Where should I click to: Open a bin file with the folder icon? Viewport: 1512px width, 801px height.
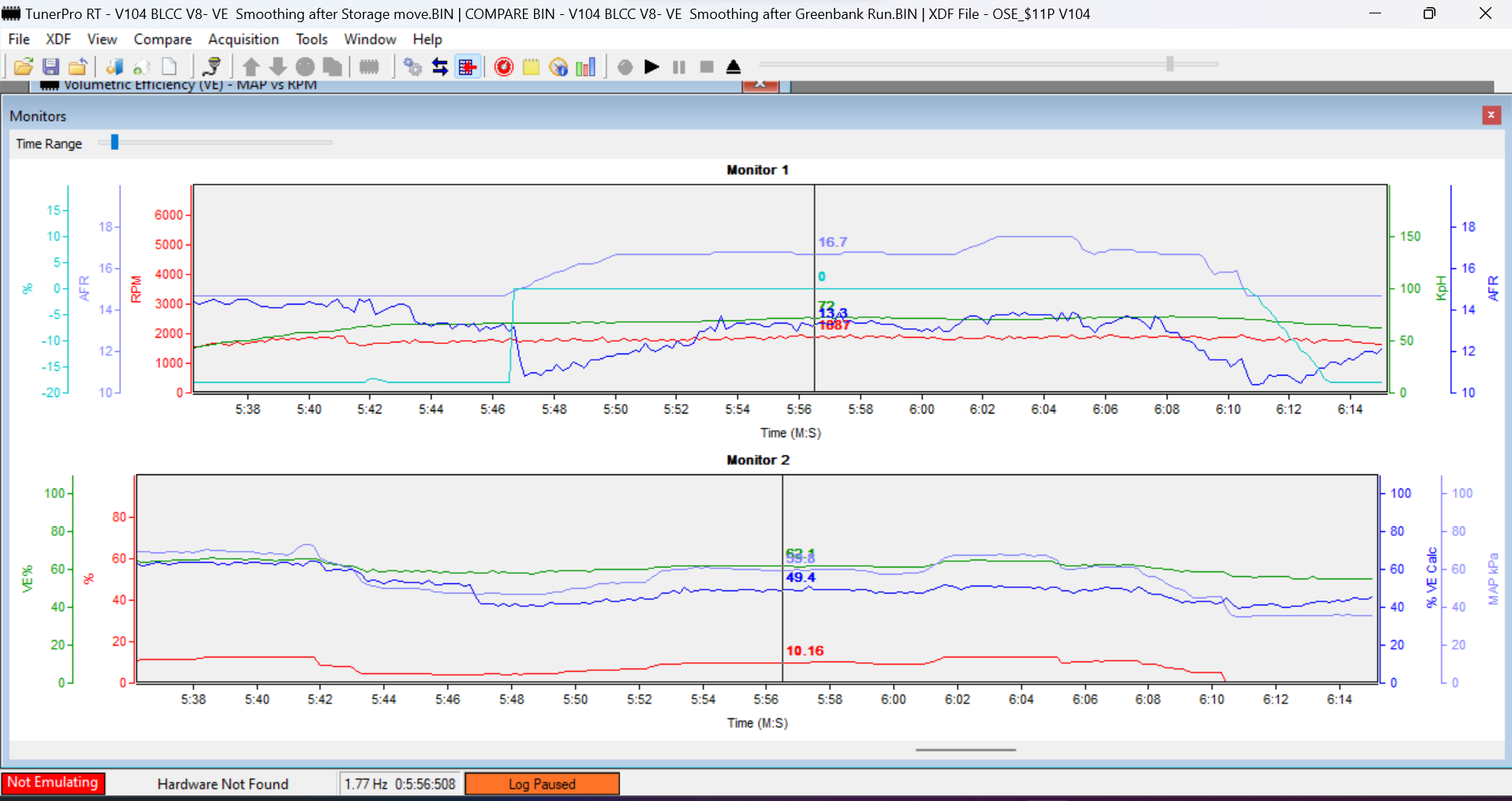point(24,67)
